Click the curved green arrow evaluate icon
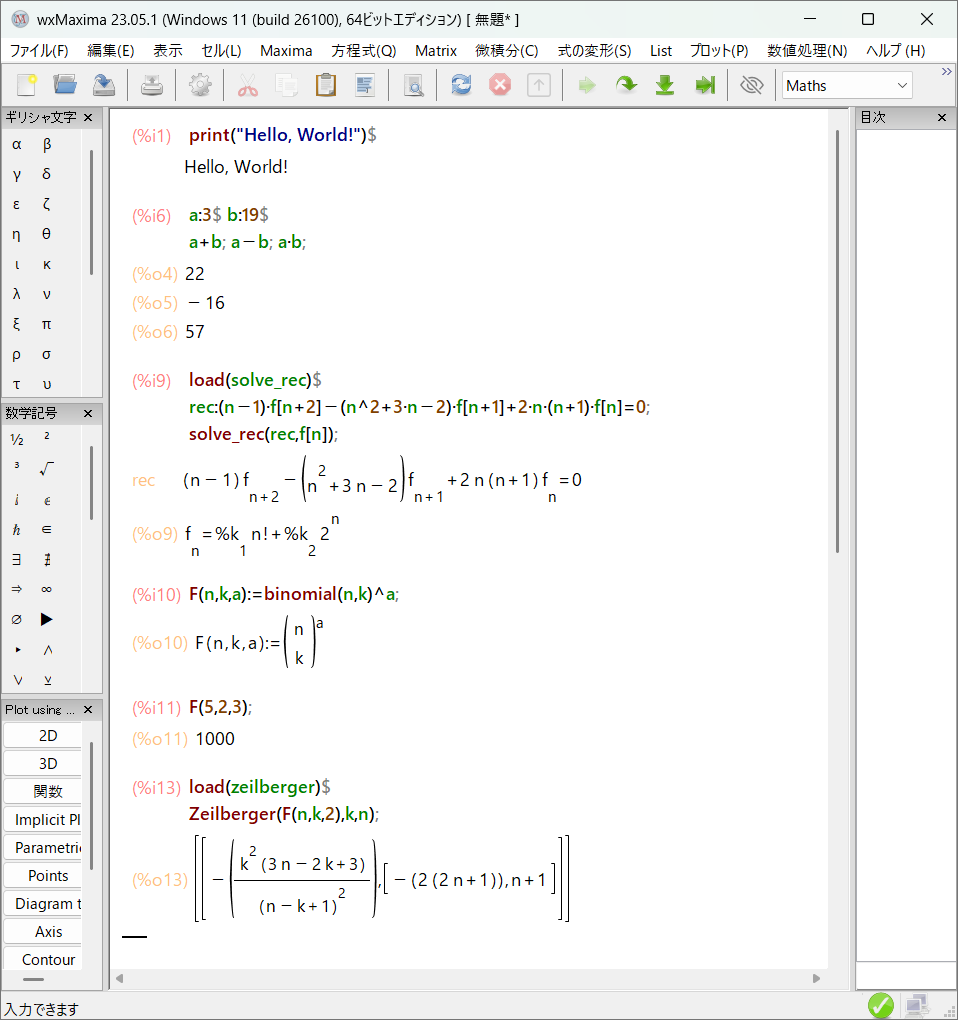This screenshot has height=1020, width=958. (x=626, y=85)
